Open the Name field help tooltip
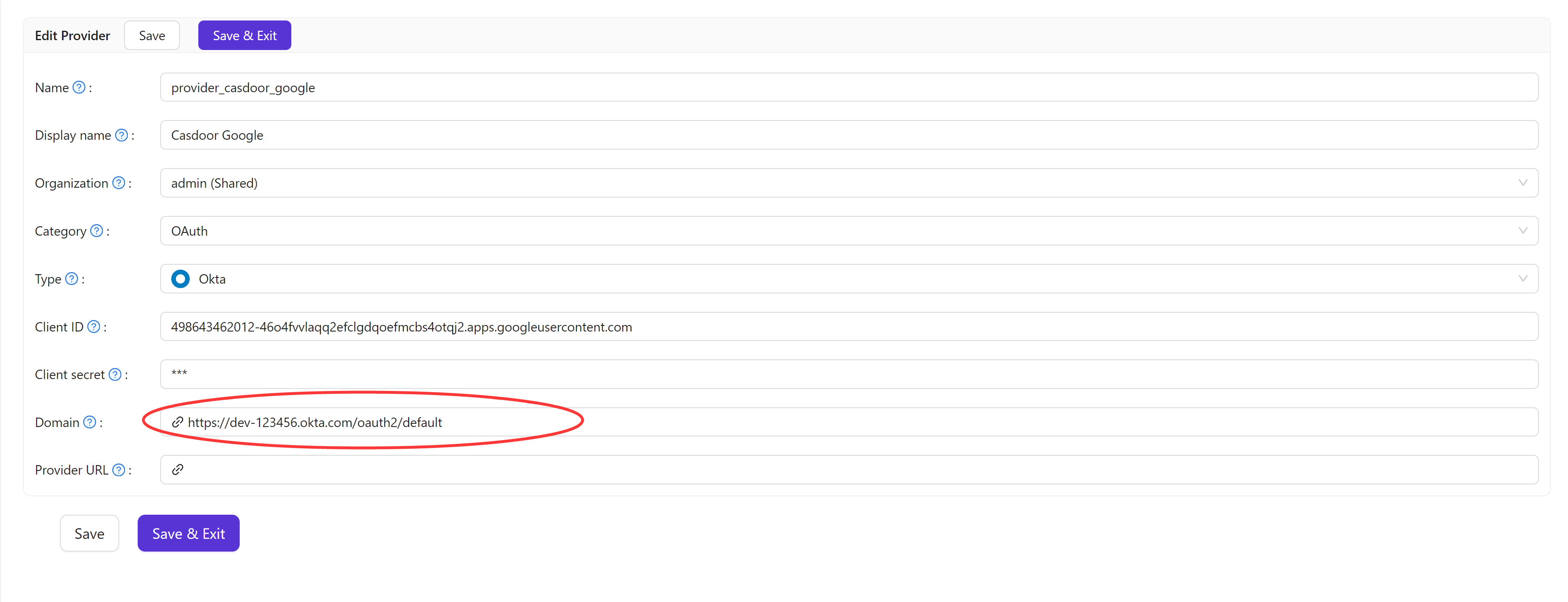 pyautogui.click(x=79, y=87)
